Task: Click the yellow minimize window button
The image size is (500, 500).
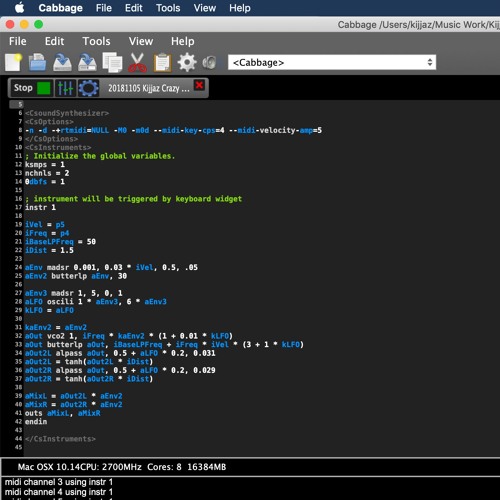Action: point(24,24)
